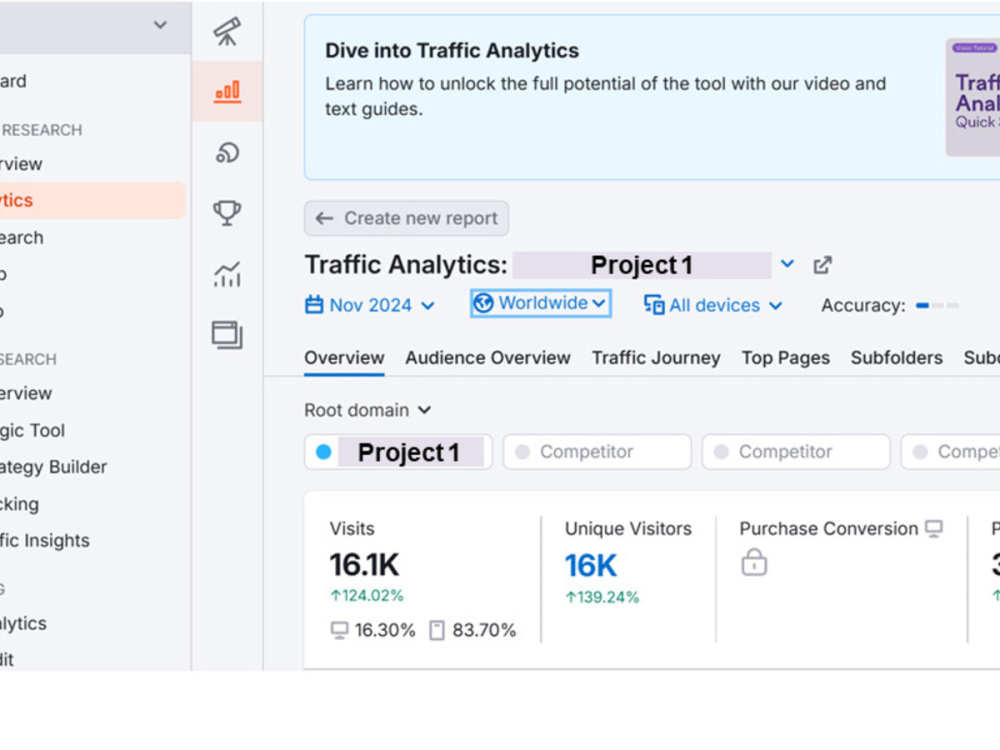Screen dimensions: 1000x750
Task: Click the Purchase Conversion lock icon
Action: [754, 562]
